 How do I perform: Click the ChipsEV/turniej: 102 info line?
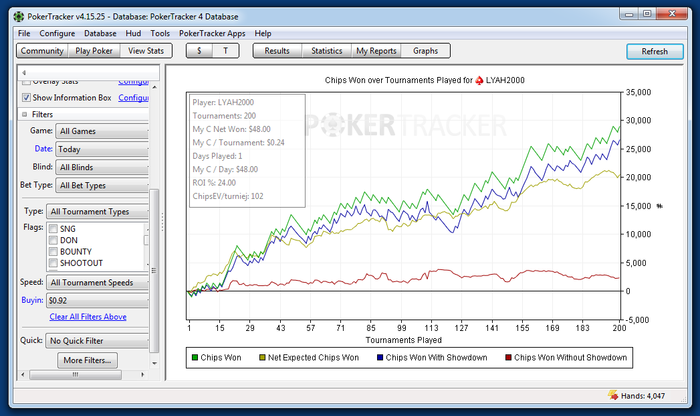[x=228, y=196]
